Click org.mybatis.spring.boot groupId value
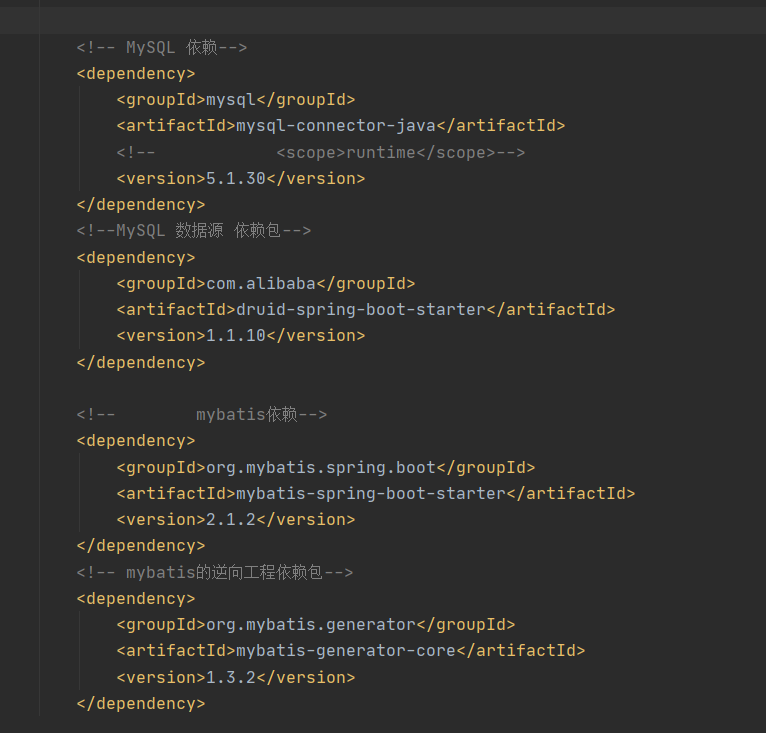This screenshot has width=766, height=733. pos(320,468)
